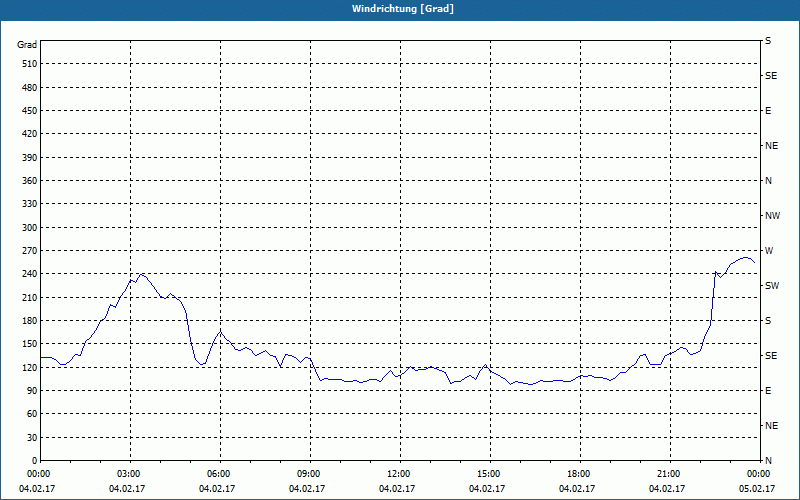Click the 120 degree axis label
The image size is (800, 500).
[30, 367]
